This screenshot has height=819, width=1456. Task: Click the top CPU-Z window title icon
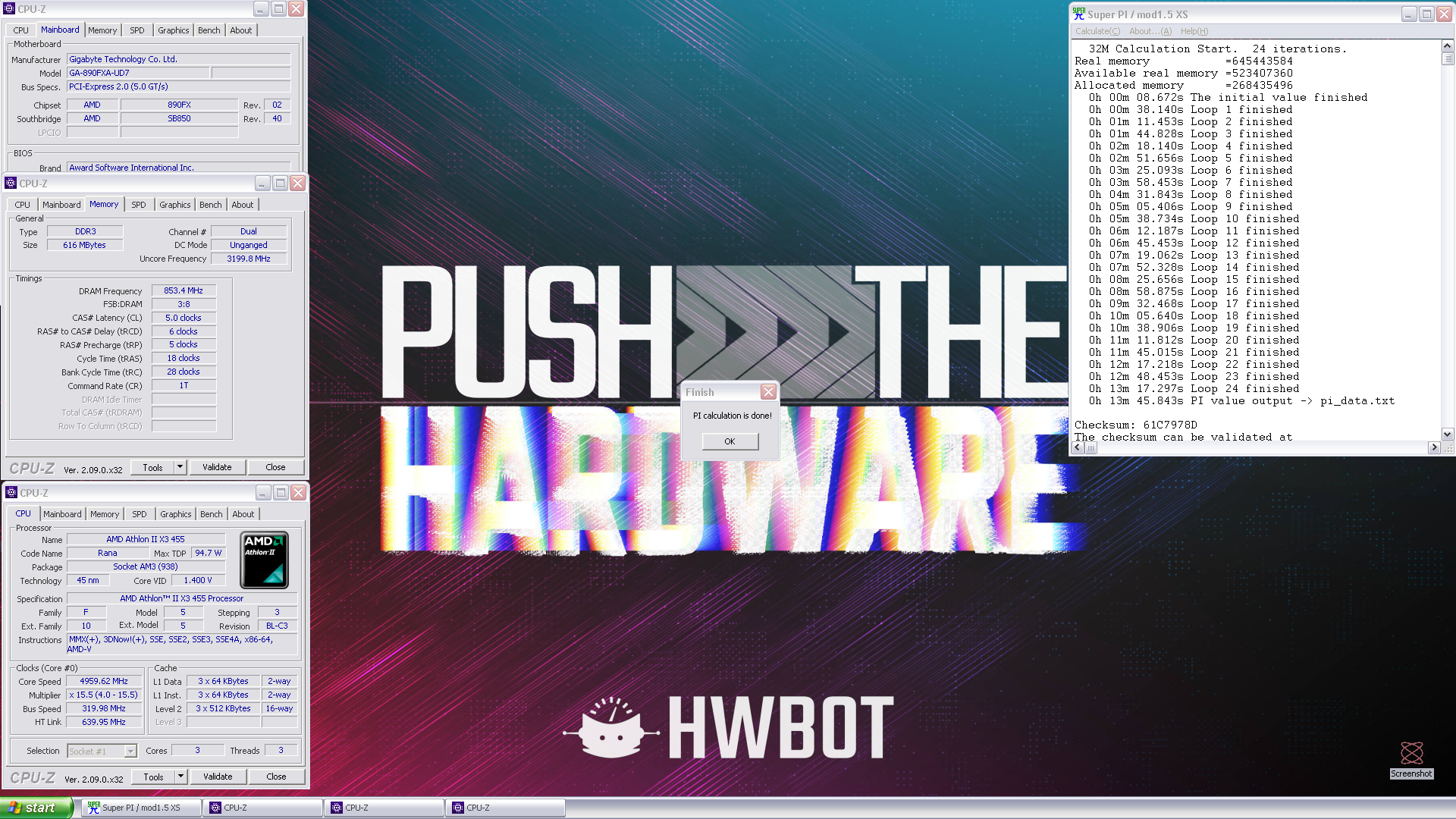click(x=9, y=9)
